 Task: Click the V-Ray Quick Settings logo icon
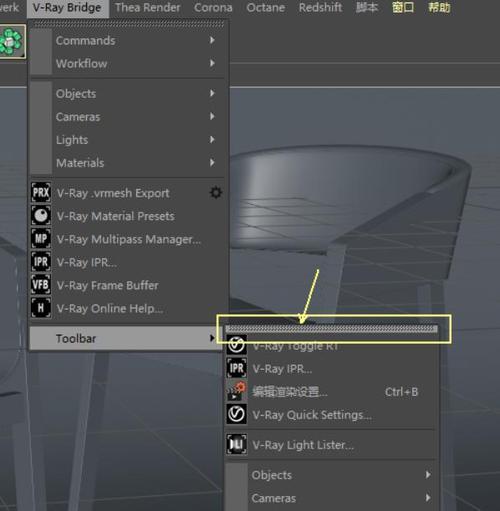tap(236, 414)
